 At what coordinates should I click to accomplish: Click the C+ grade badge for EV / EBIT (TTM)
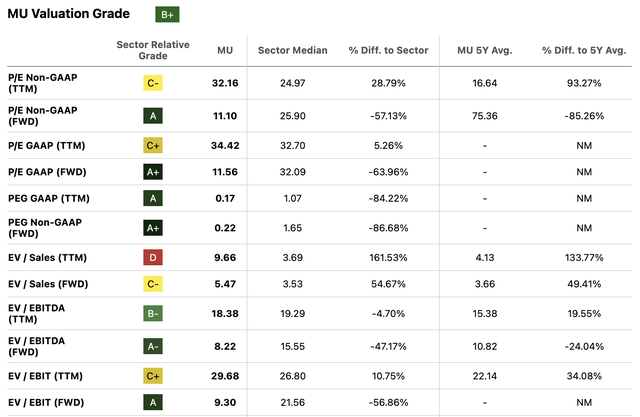[x=153, y=376]
